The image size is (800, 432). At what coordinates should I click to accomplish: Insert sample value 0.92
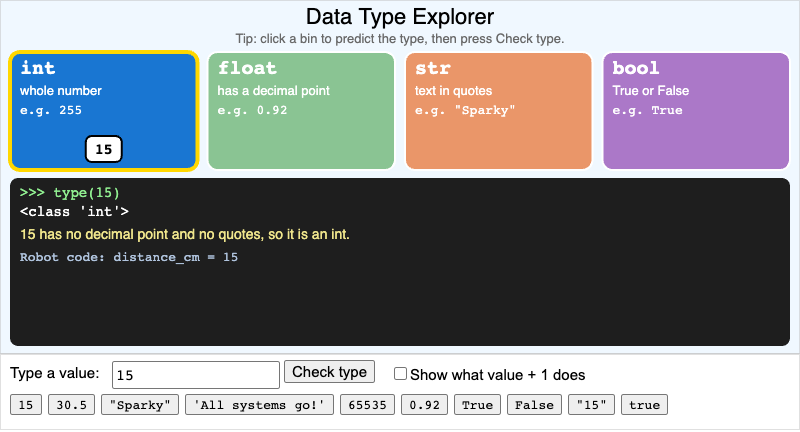point(424,405)
